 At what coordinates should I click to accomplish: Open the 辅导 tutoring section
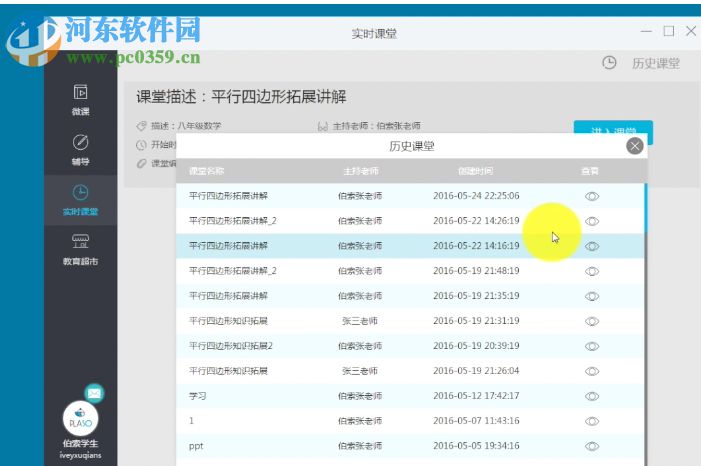click(80, 150)
